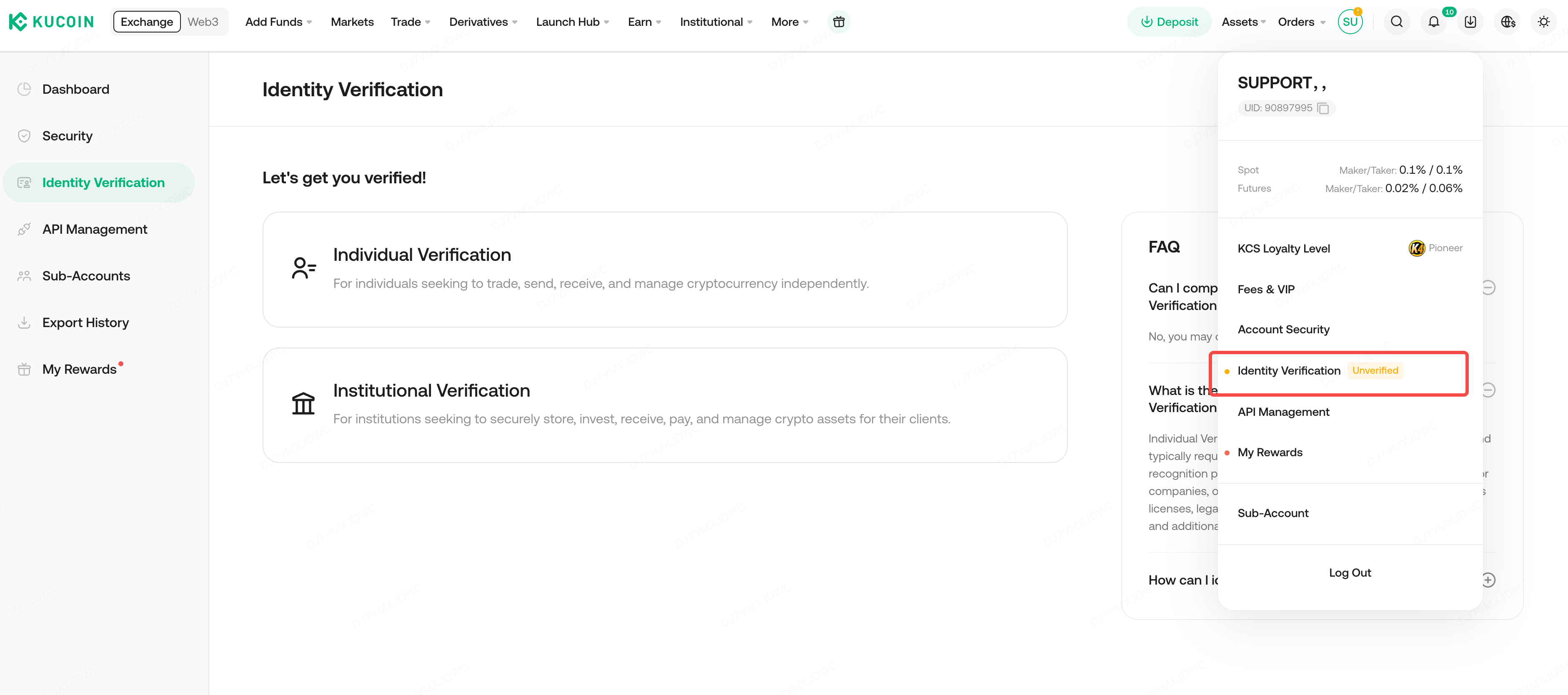
Task: Open the search magnifier icon
Action: click(x=1396, y=22)
